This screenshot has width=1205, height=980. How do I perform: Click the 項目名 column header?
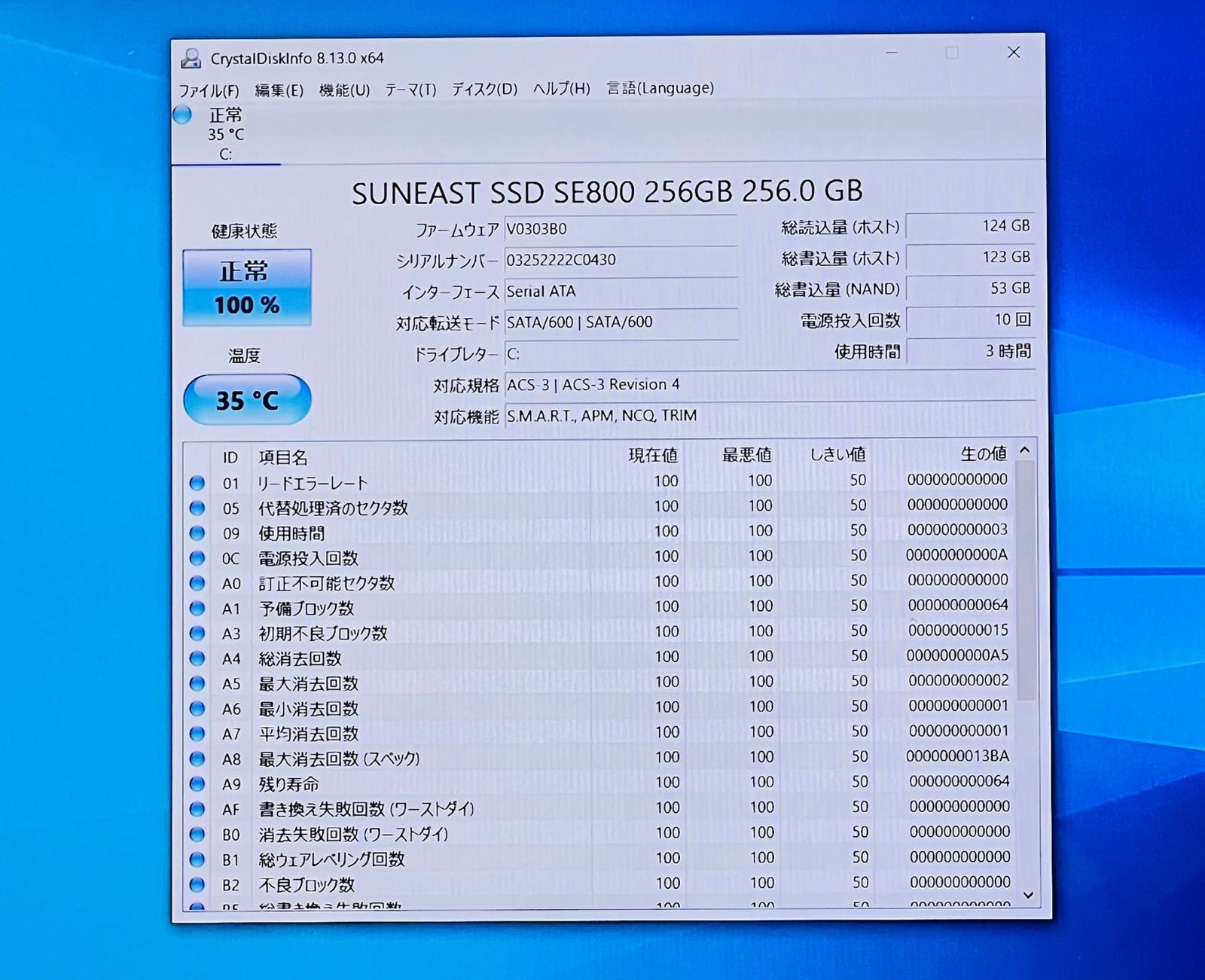point(283,457)
